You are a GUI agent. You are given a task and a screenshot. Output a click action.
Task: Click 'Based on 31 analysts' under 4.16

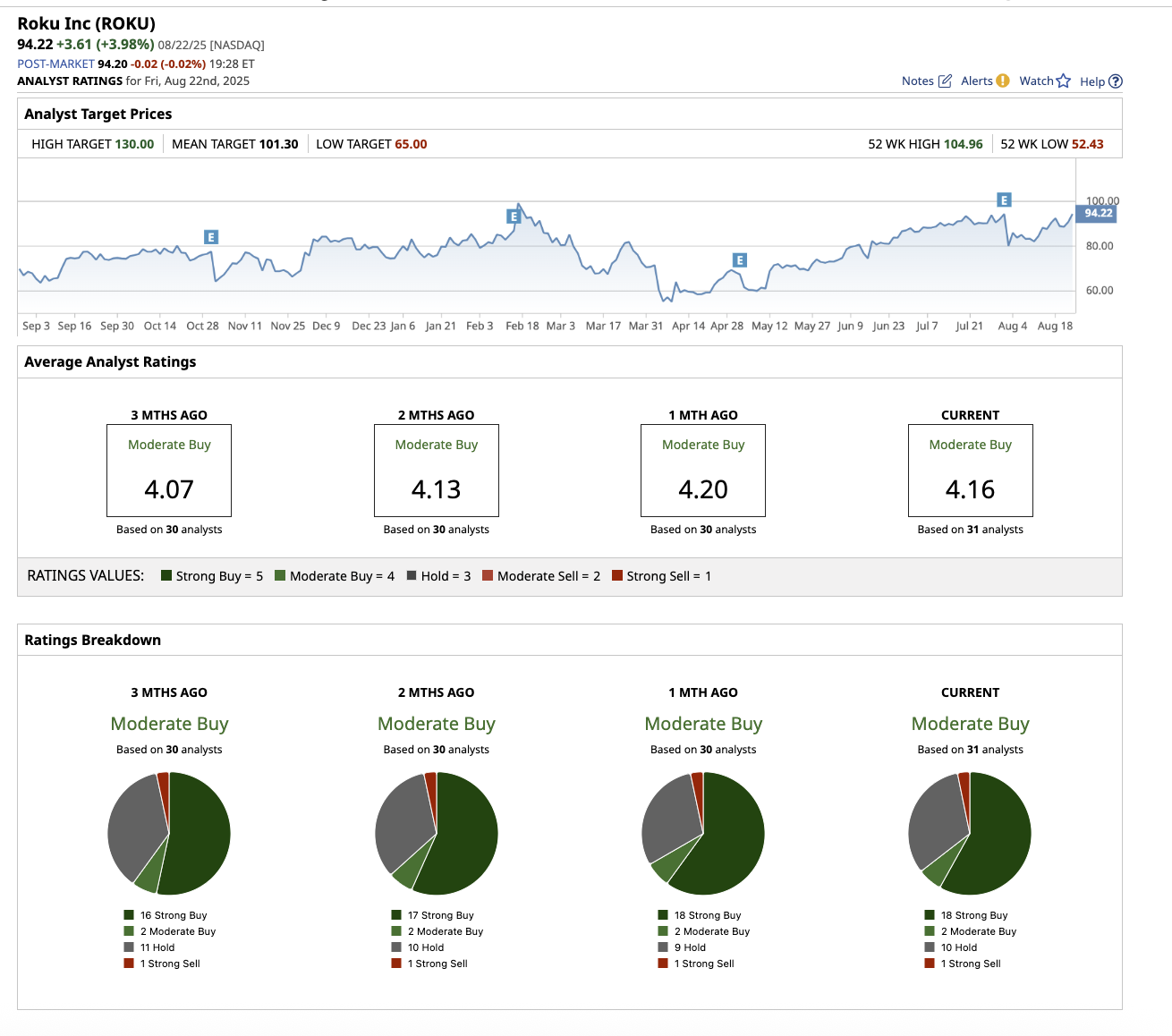pyautogui.click(x=971, y=530)
